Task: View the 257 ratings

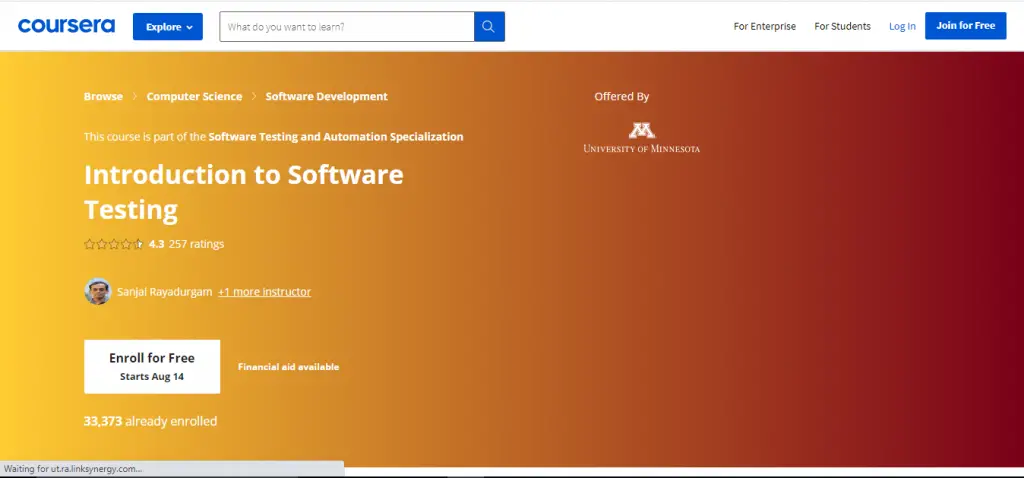Action: [196, 244]
